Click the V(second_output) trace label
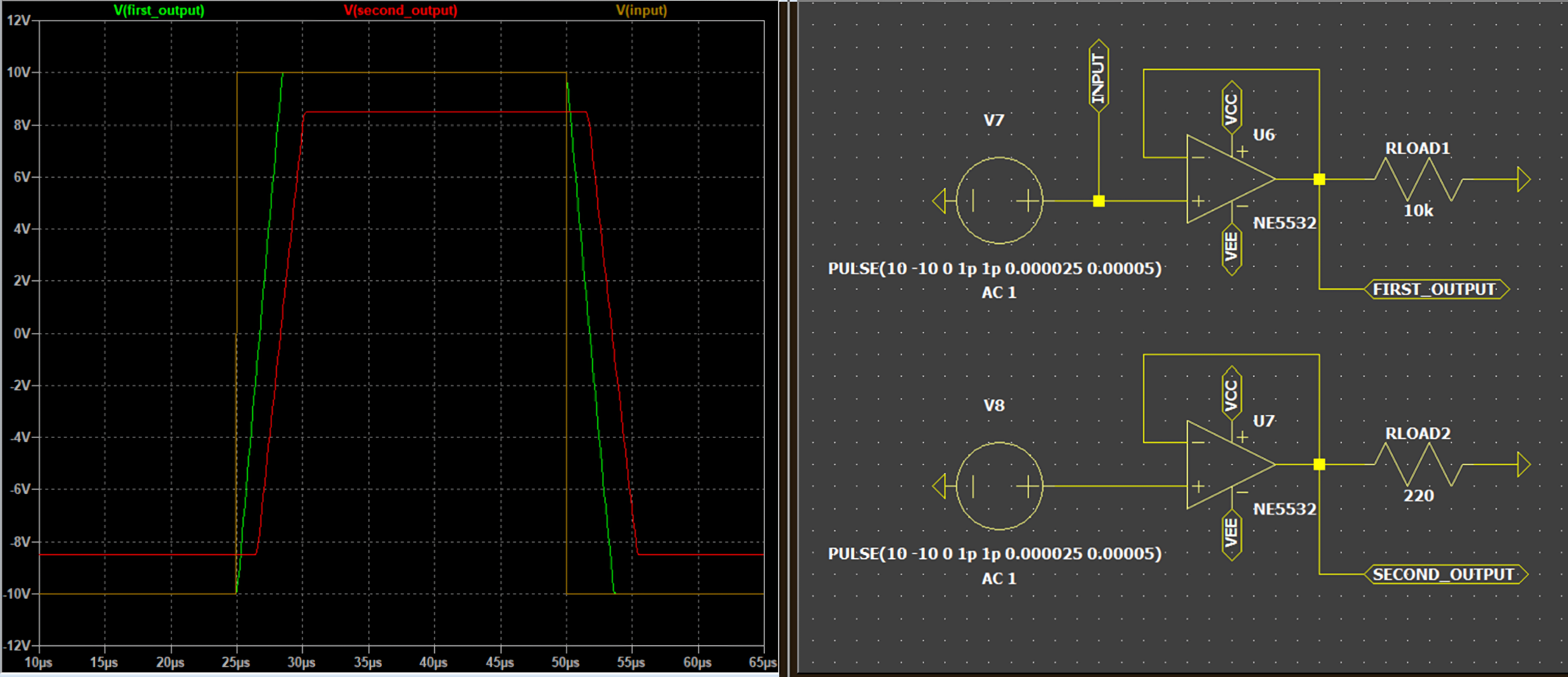This screenshot has height=677, width=1568. click(401, 10)
